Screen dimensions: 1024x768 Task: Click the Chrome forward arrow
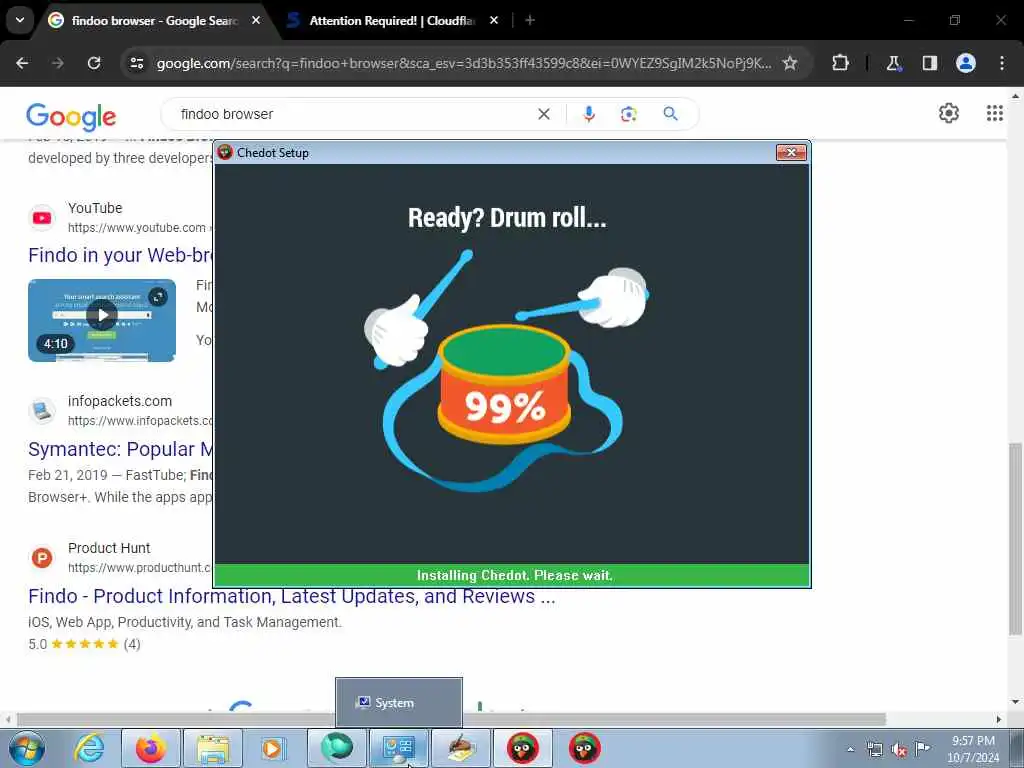click(58, 63)
